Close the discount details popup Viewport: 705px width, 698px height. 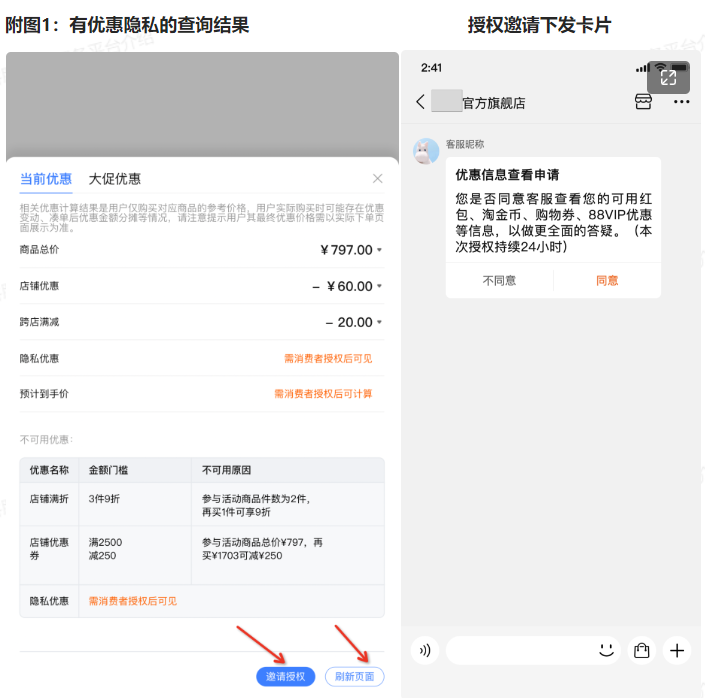pyautogui.click(x=377, y=179)
